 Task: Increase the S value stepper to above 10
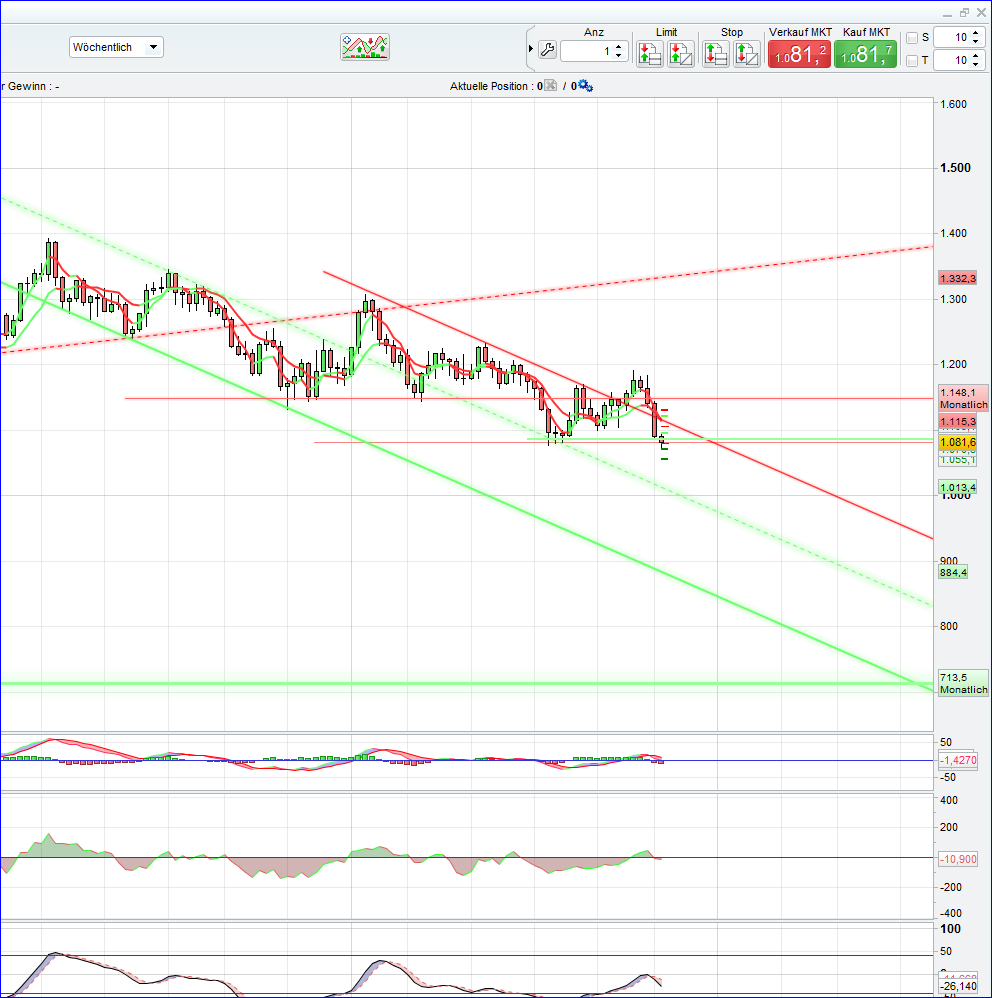pos(976,33)
